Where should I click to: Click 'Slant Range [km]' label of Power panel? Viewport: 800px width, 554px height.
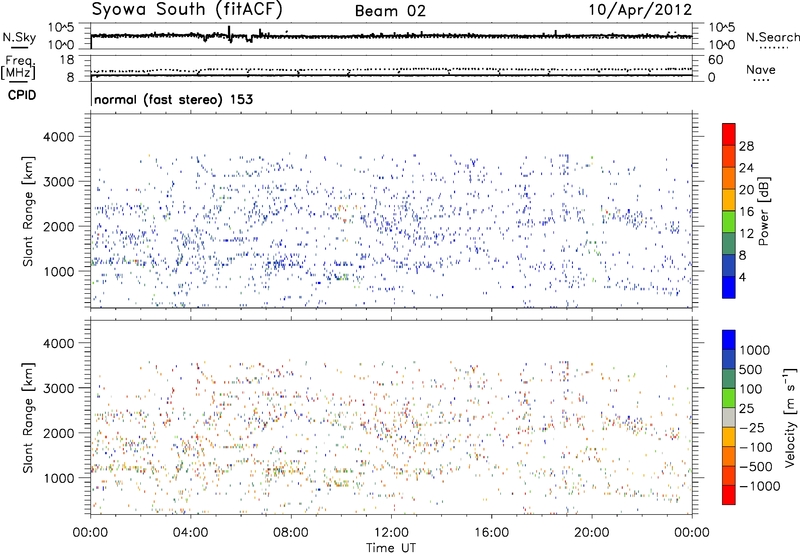point(28,211)
